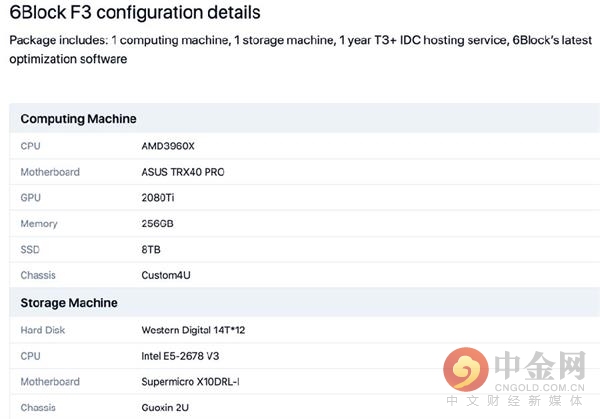Screen dimensions: 600x419
Task: Select 'Western Digital 14T*12' hard disk value
Action: point(193,330)
